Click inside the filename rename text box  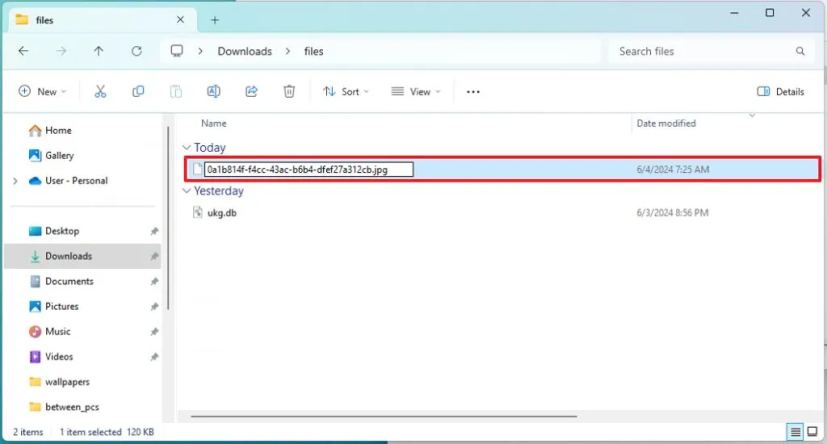pyautogui.click(x=309, y=169)
